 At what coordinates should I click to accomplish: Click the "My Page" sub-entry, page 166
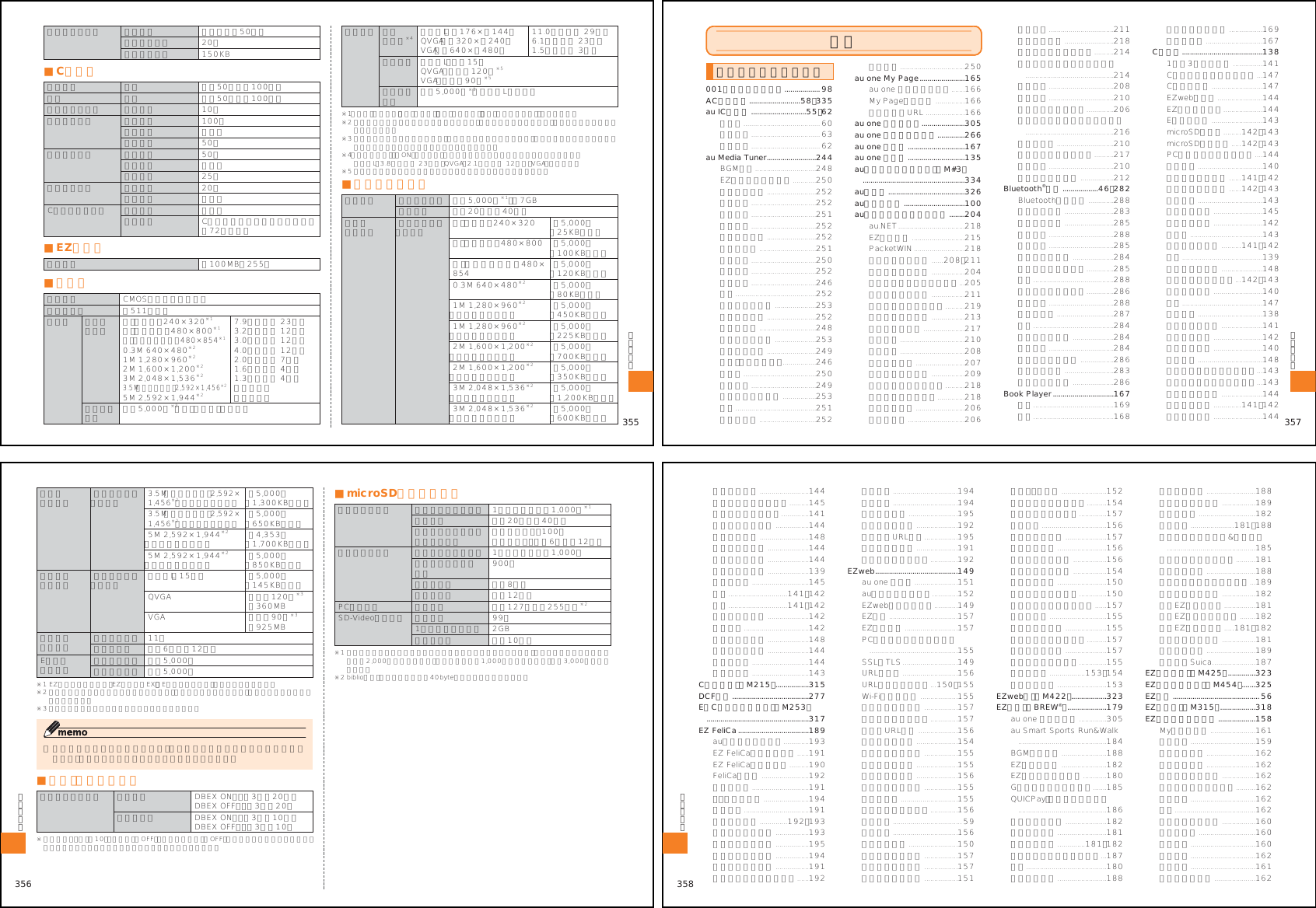[x=925, y=101]
